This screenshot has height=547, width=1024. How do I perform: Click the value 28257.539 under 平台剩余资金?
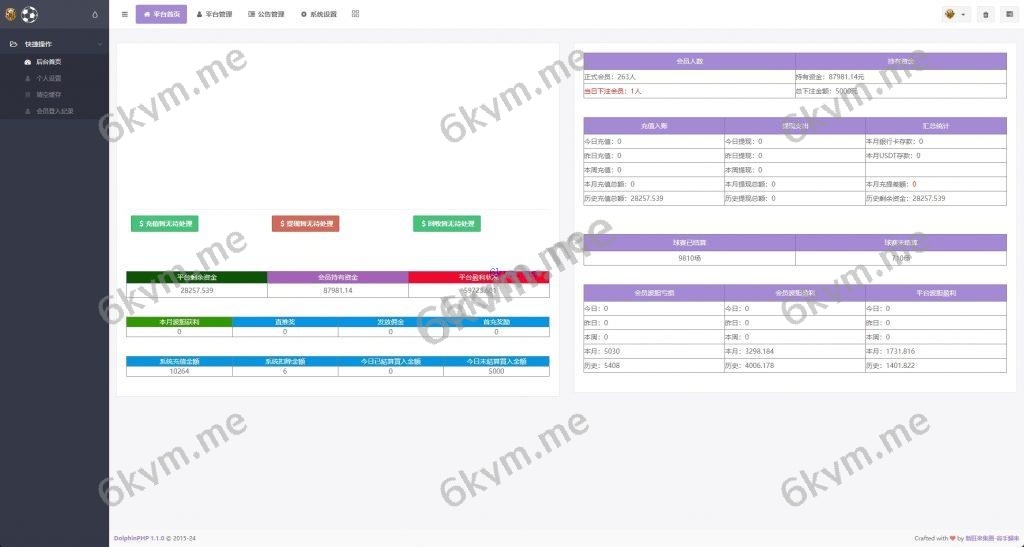pyautogui.click(x=197, y=290)
